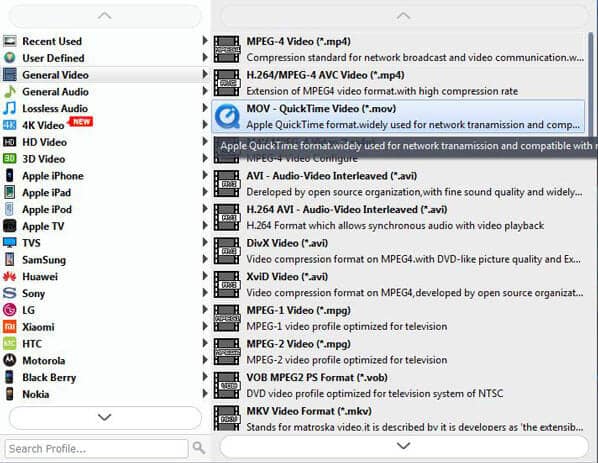Screen dimensions: 598x463
Task: Click the 3D Video category icon
Action: tap(10, 159)
